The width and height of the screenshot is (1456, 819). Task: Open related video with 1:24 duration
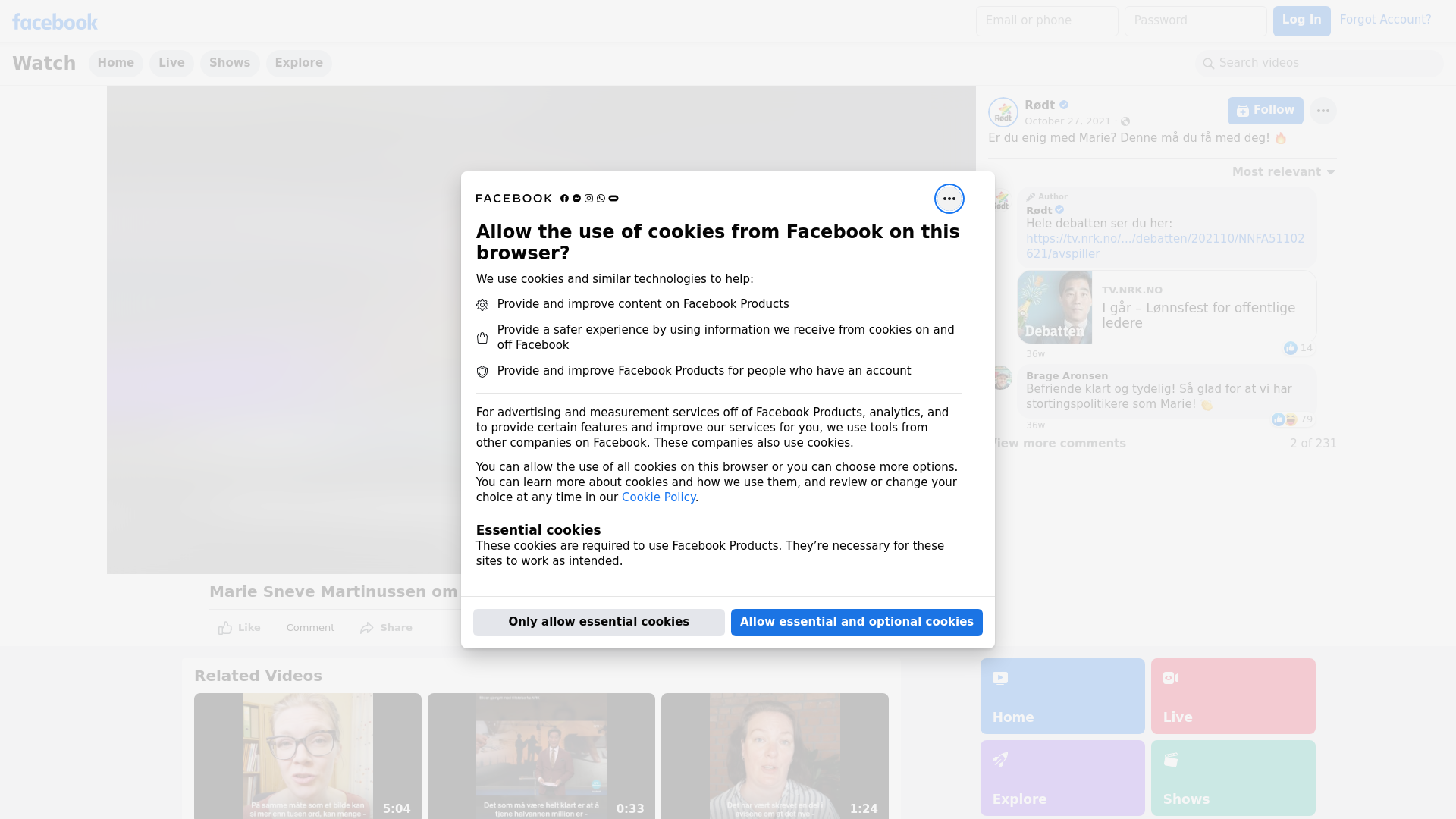point(775,756)
